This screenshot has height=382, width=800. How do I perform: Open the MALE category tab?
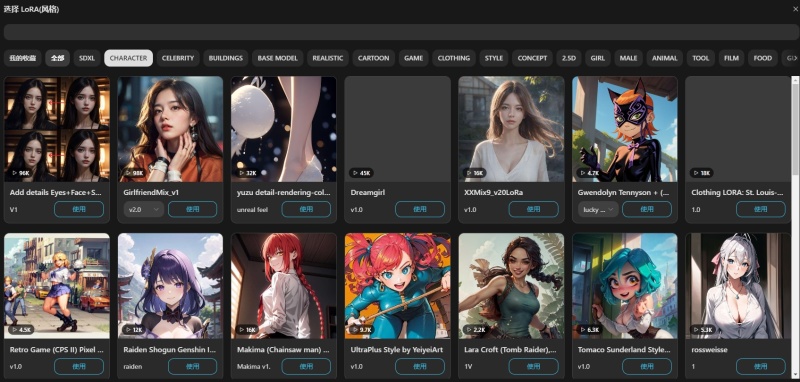(x=628, y=58)
